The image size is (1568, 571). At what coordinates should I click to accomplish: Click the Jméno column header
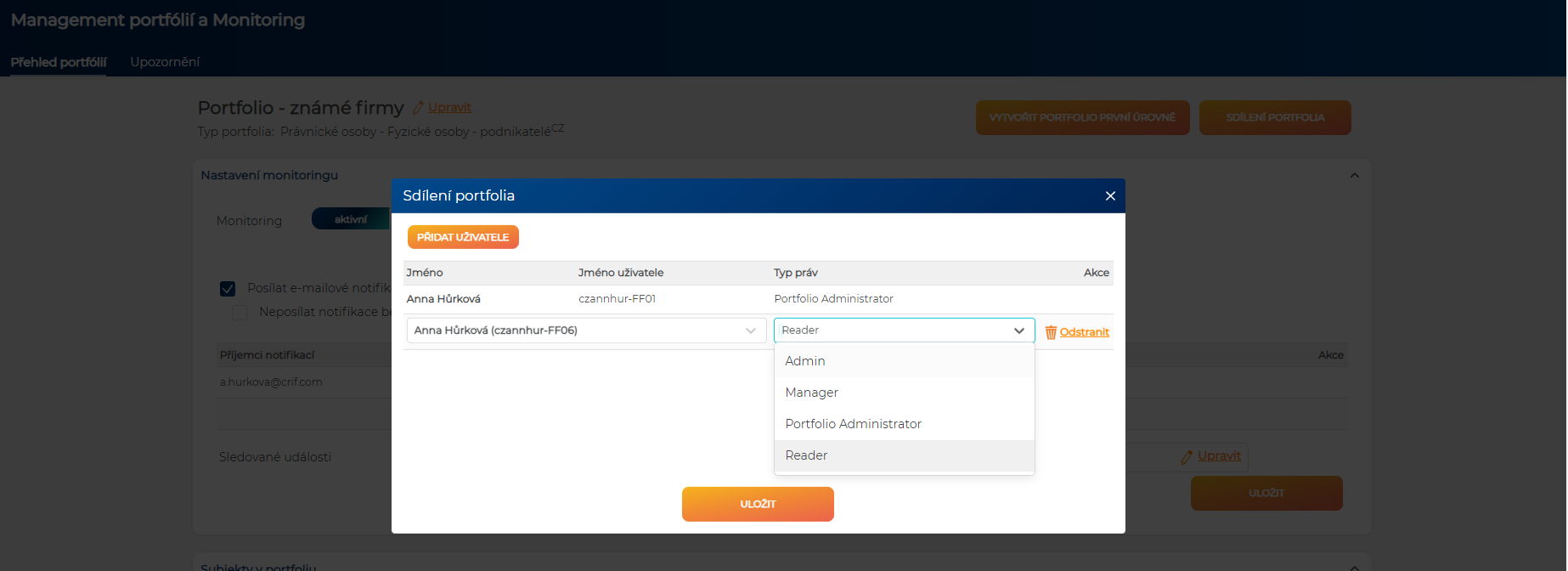pyautogui.click(x=425, y=273)
